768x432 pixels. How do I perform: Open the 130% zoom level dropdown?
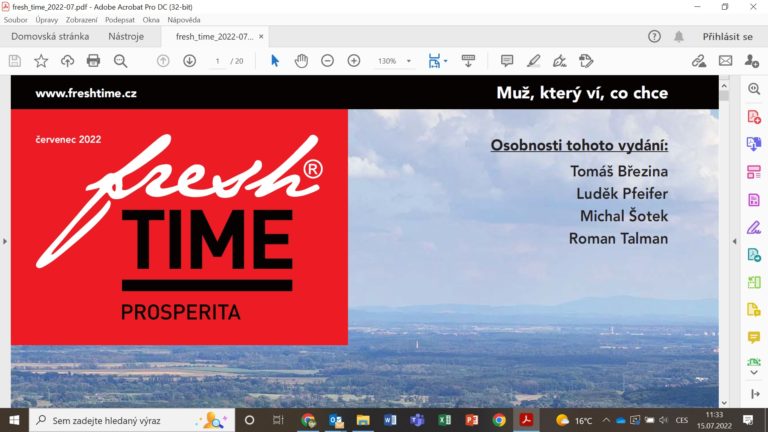[x=391, y=61]
